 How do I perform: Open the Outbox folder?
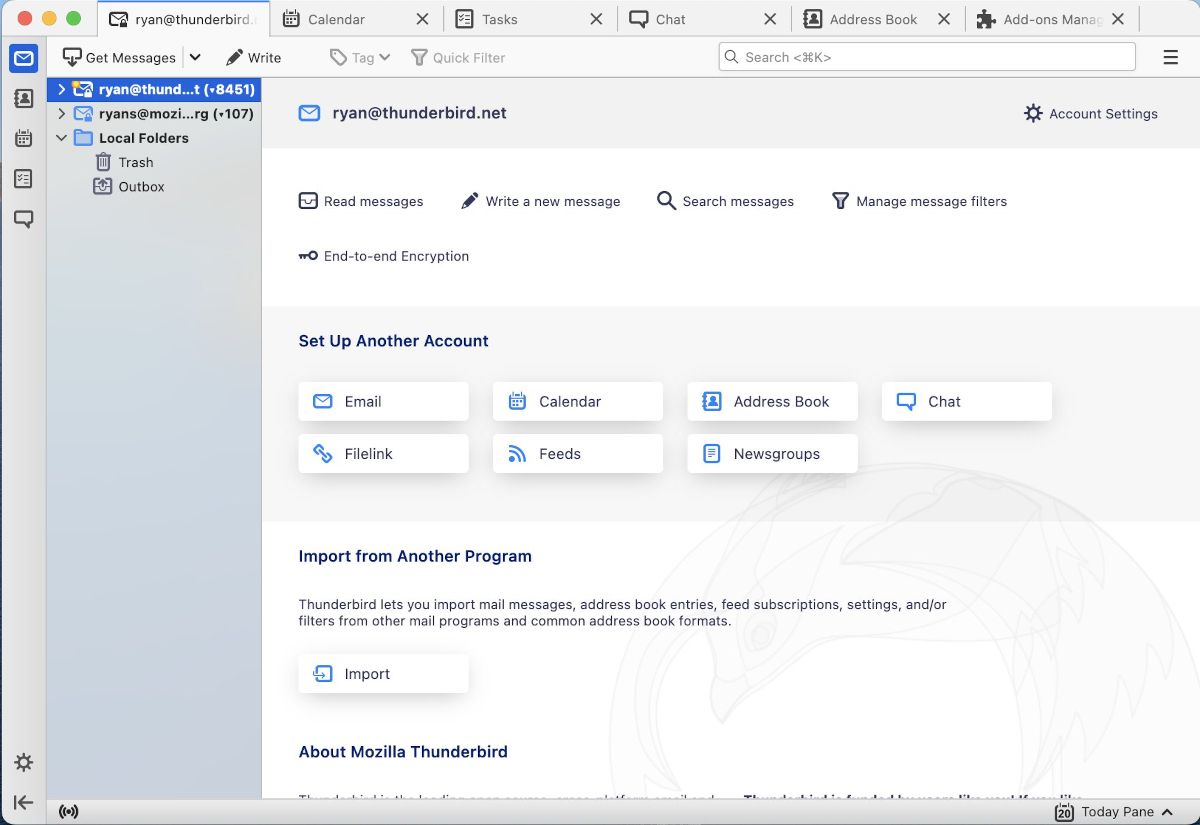click(153, 186)
